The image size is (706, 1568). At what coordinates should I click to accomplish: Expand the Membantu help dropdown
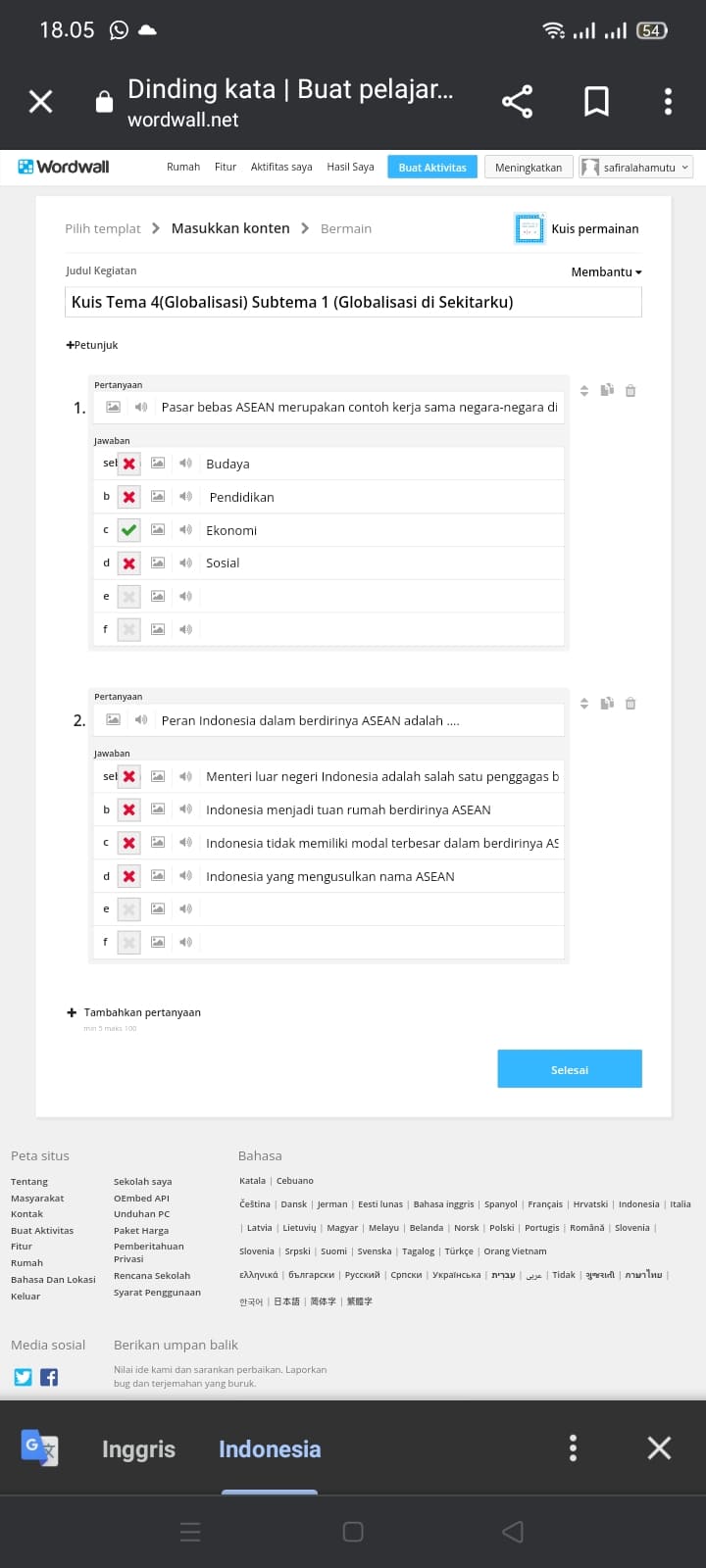pos(606,272)
